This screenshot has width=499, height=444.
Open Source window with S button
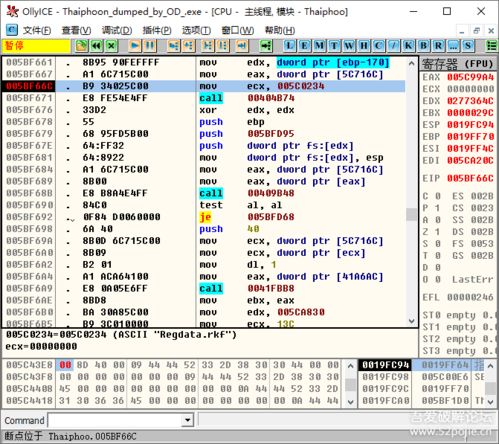point(468,46)
